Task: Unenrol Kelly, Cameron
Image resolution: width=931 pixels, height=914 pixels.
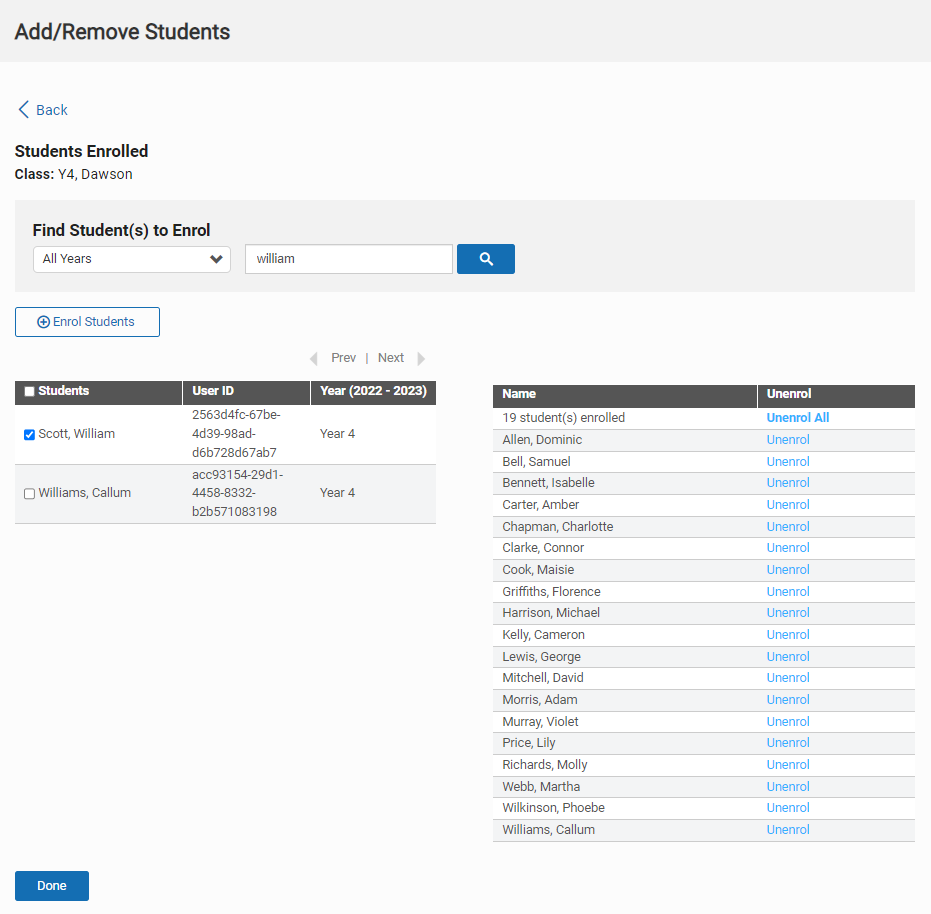Action: click(788, 634)
